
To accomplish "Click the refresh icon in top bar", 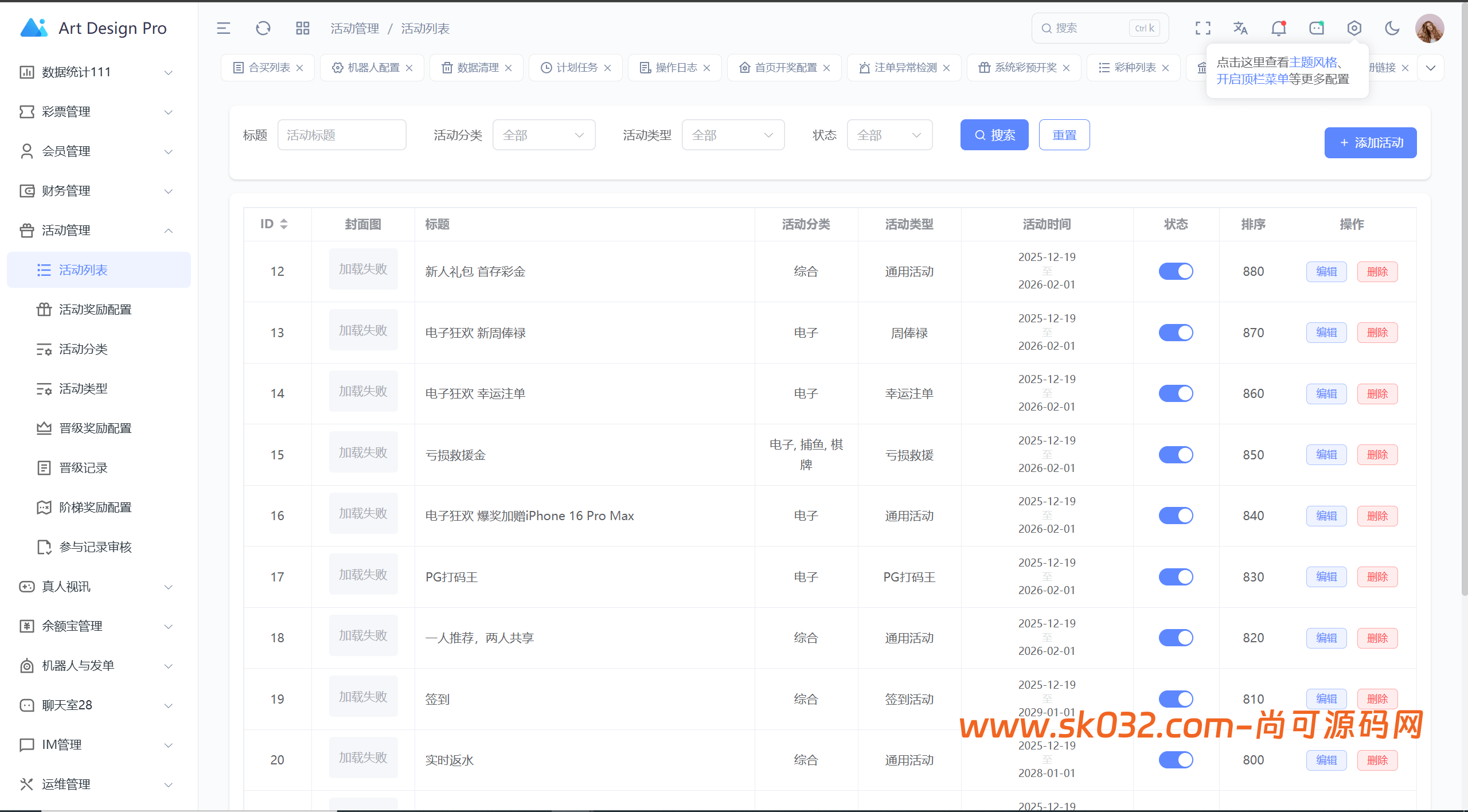I will click(x=263, y=28).
